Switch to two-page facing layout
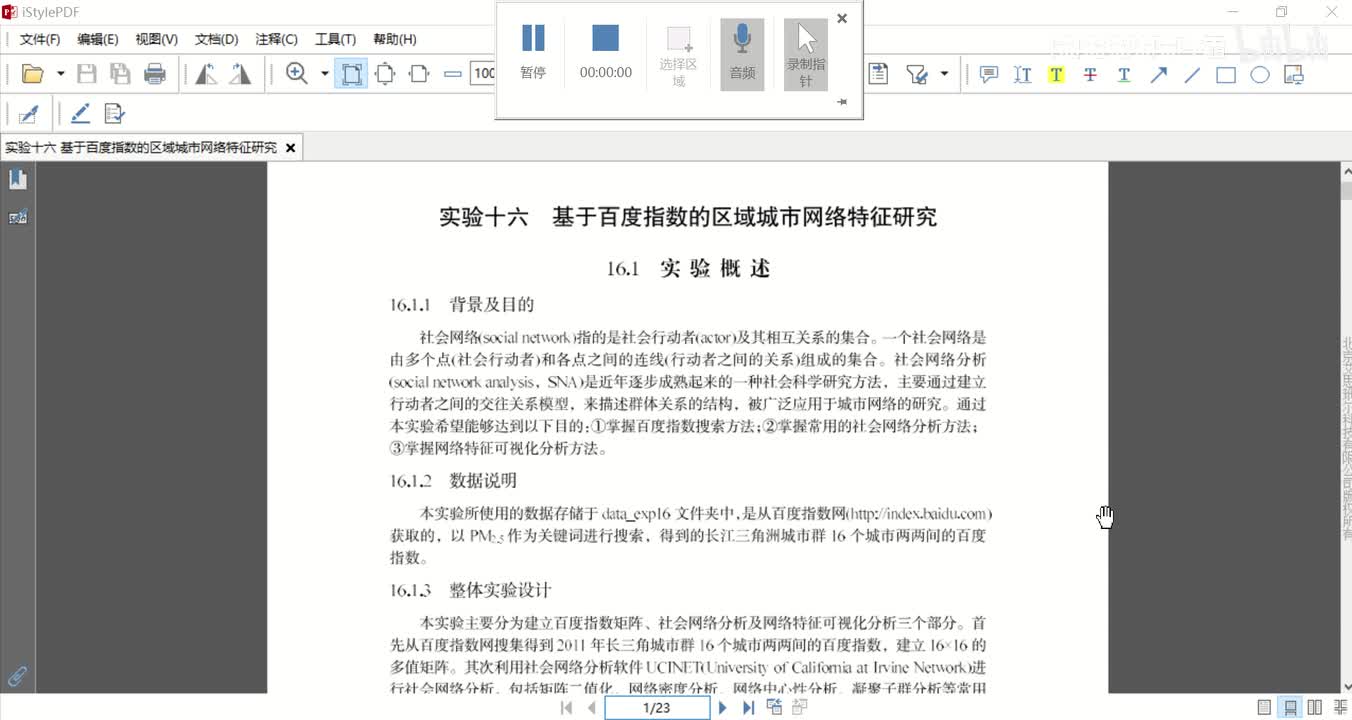1352x720 pixels. 1315,707
